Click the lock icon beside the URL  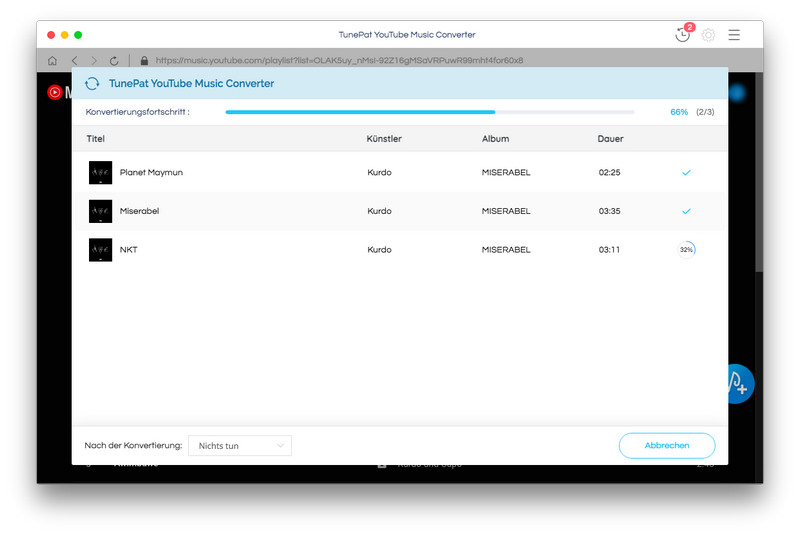[144, 61]
